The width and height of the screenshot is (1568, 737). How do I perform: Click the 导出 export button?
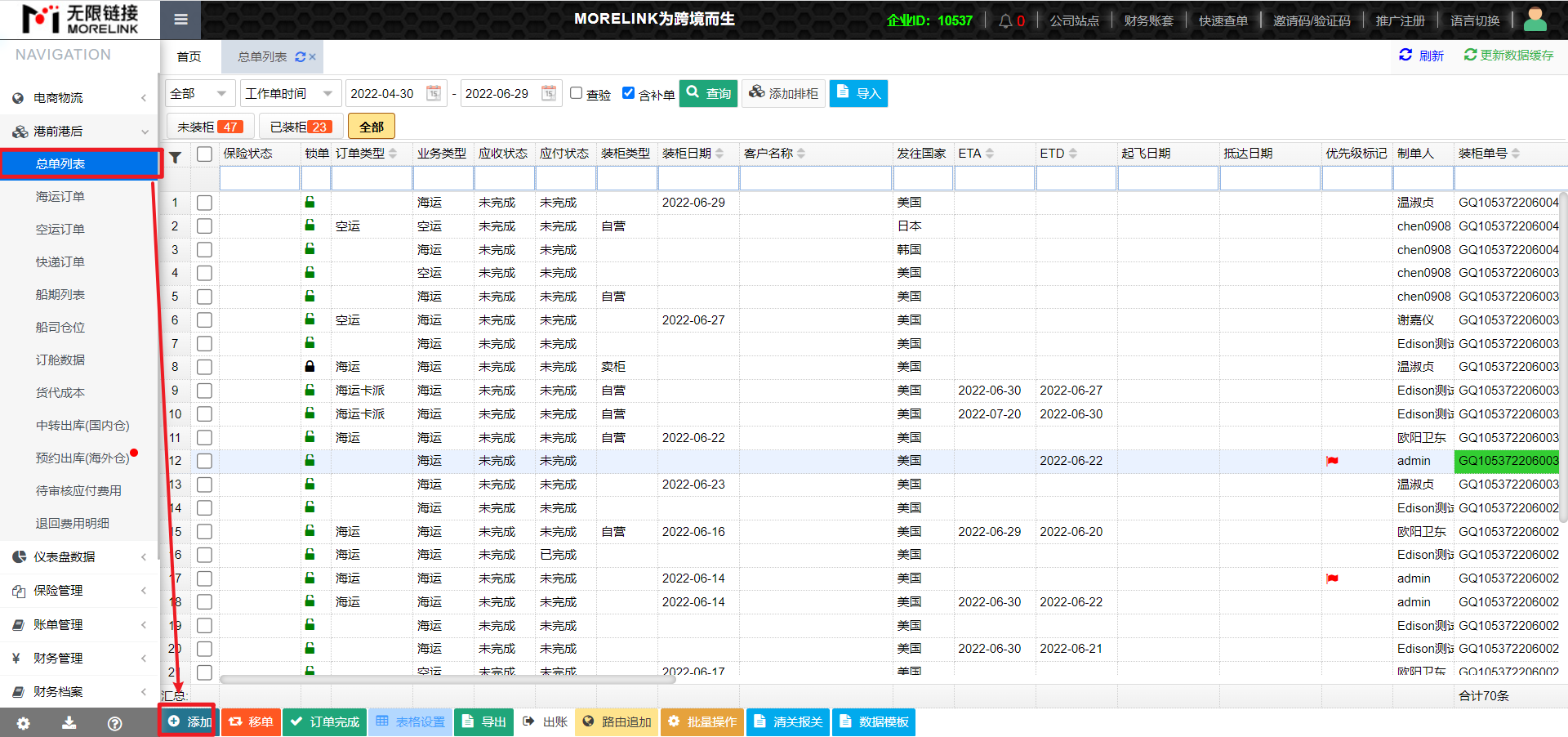[484, 722]
